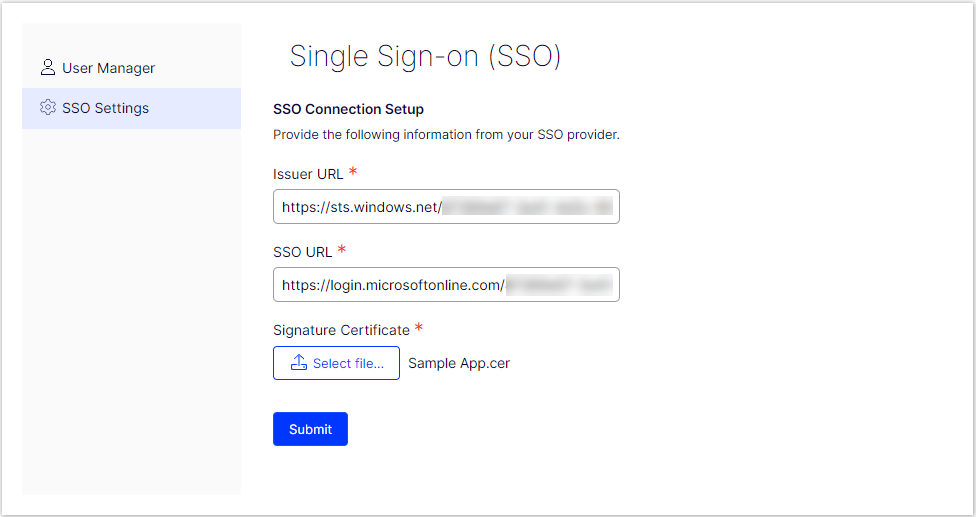
Task: Focus the Issuer URL text field
Action: pos(445,207)
